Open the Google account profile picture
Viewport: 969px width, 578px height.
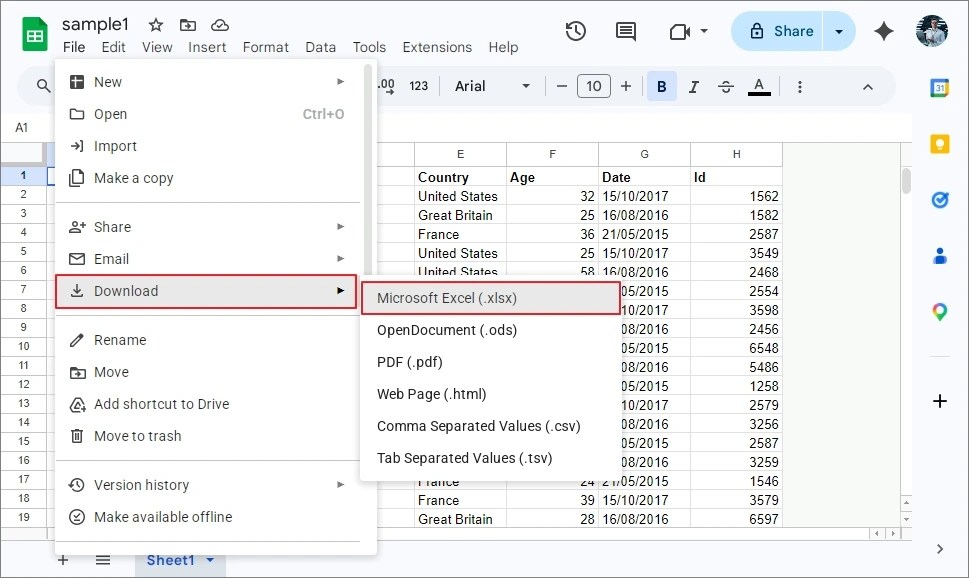[932, 31]
